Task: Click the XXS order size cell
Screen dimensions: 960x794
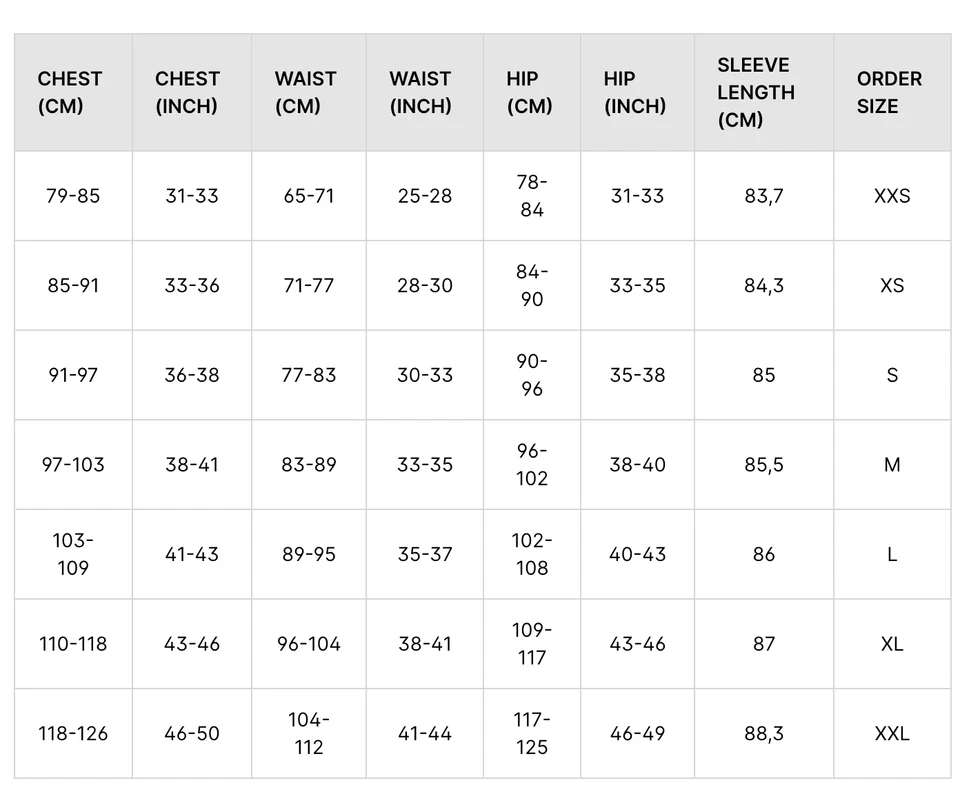Action: click(x=892, y=196)
